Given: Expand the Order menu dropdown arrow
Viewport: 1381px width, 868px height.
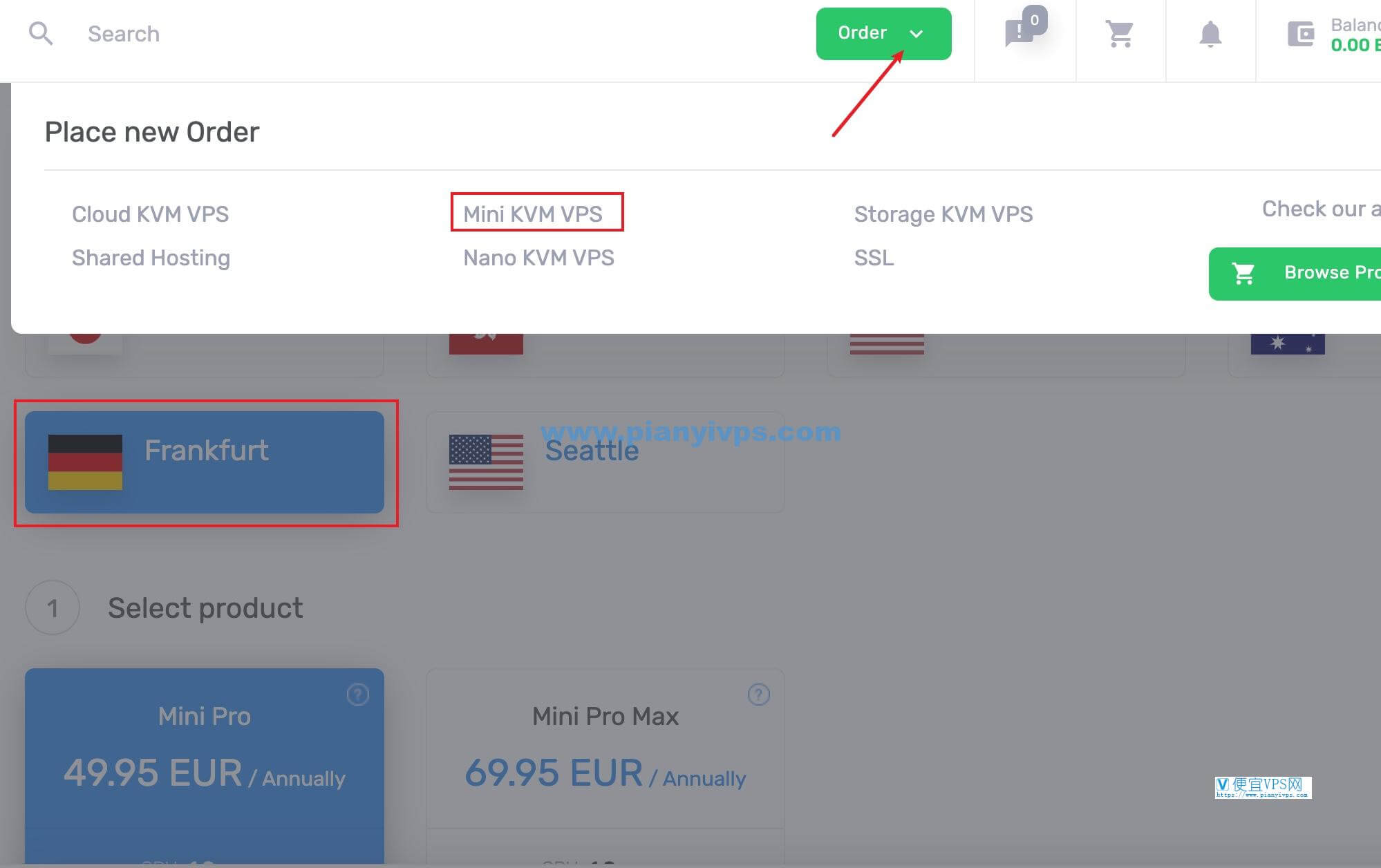Looking at the screenshot, I should click(916, 33).
